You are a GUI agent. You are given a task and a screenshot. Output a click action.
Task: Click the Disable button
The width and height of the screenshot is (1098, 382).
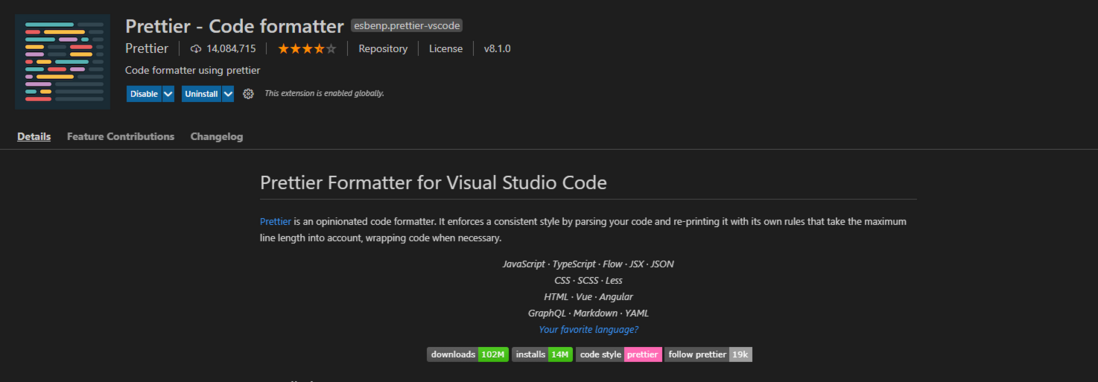[144, 94]
